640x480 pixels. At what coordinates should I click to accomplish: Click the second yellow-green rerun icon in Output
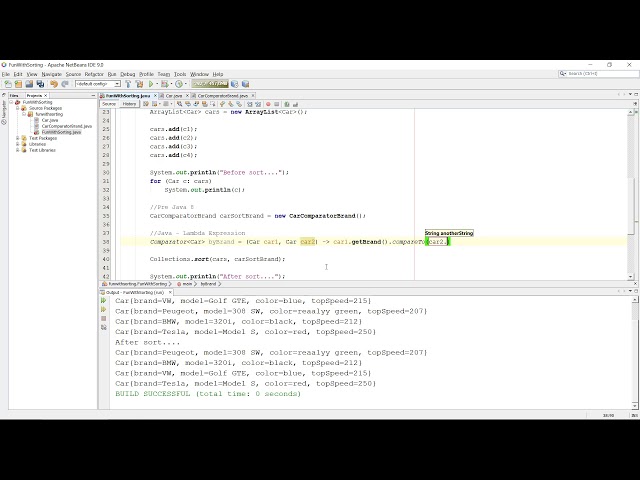point(103,309)
